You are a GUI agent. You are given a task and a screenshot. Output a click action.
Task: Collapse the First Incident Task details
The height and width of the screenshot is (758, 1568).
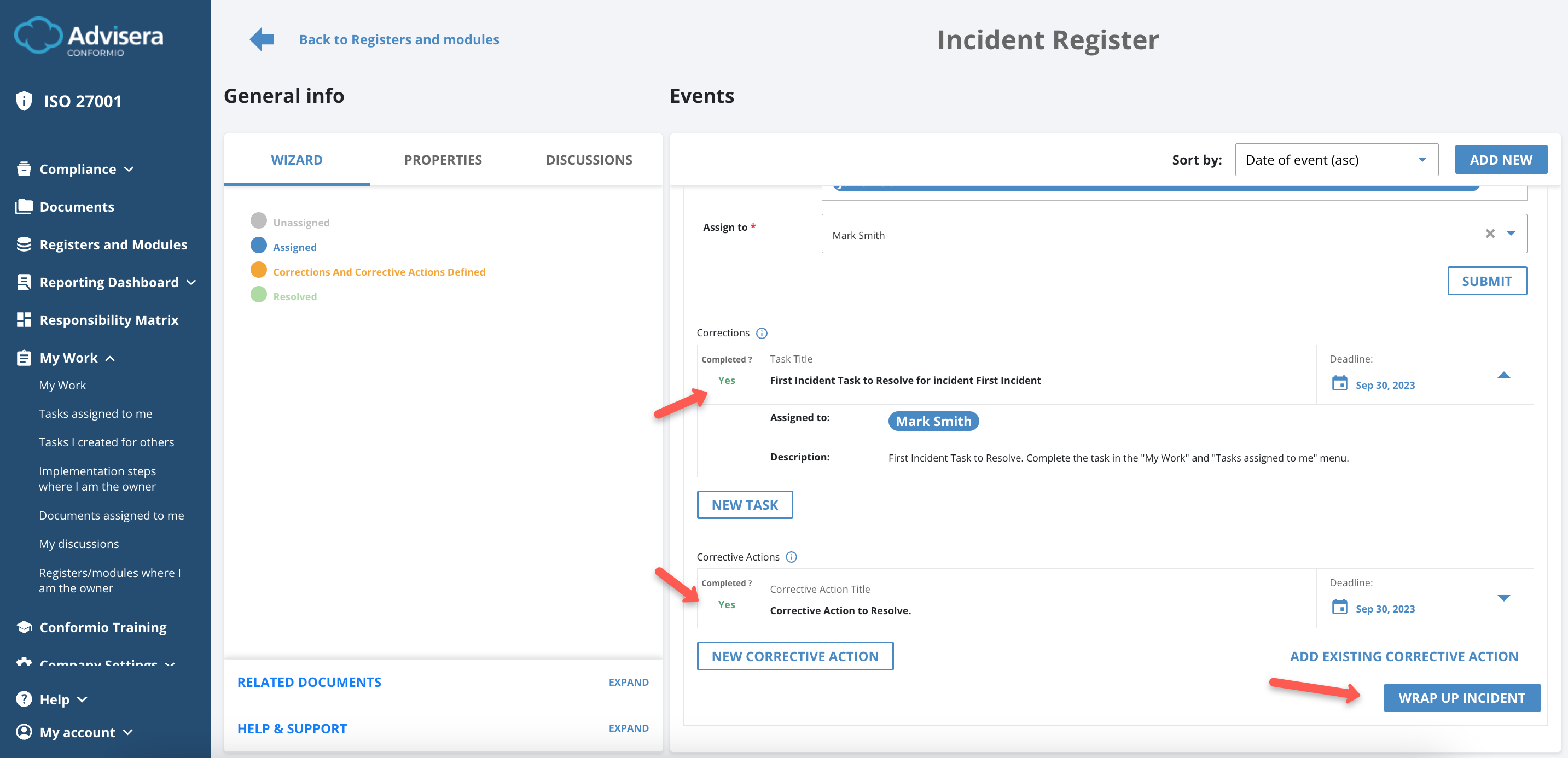pyautogui.click(x=1503, y=375)
